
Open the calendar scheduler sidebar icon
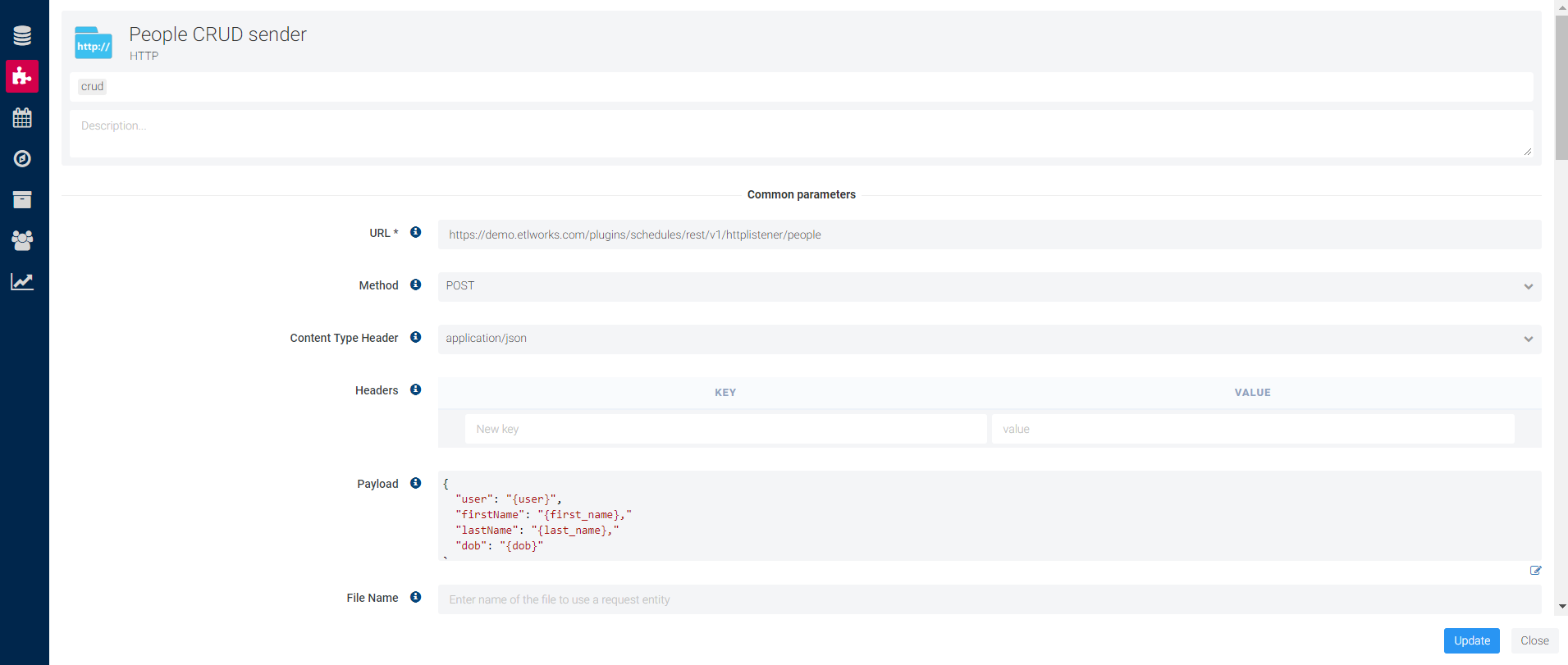tap(22, 117)
